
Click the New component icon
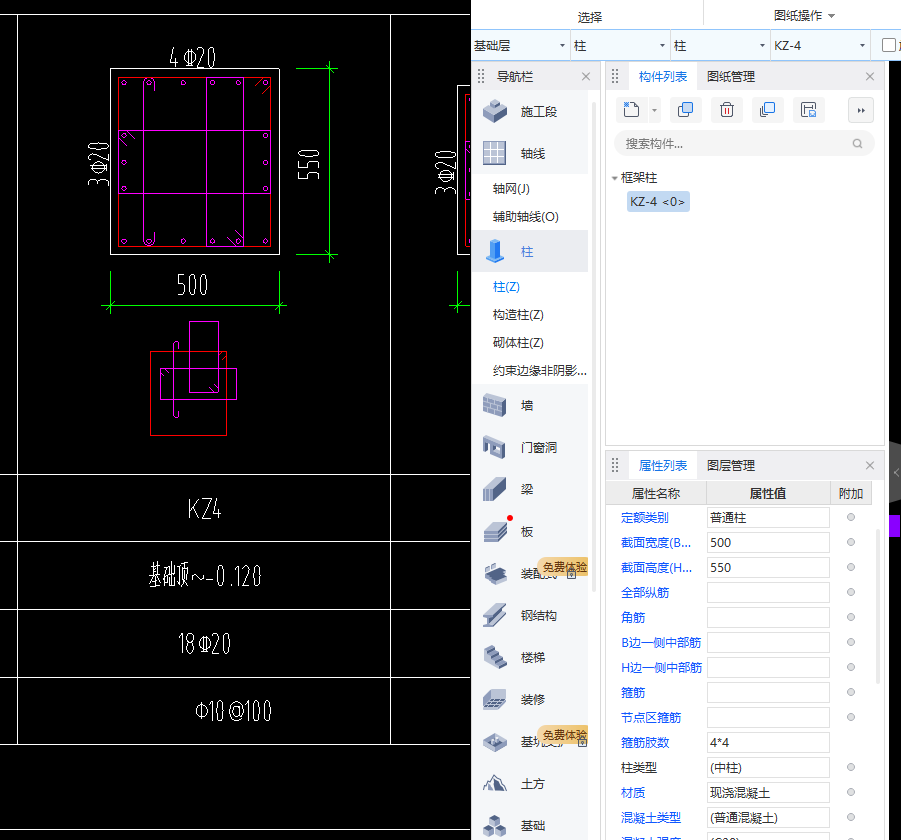pyautogui.click(x=631, y=110)
